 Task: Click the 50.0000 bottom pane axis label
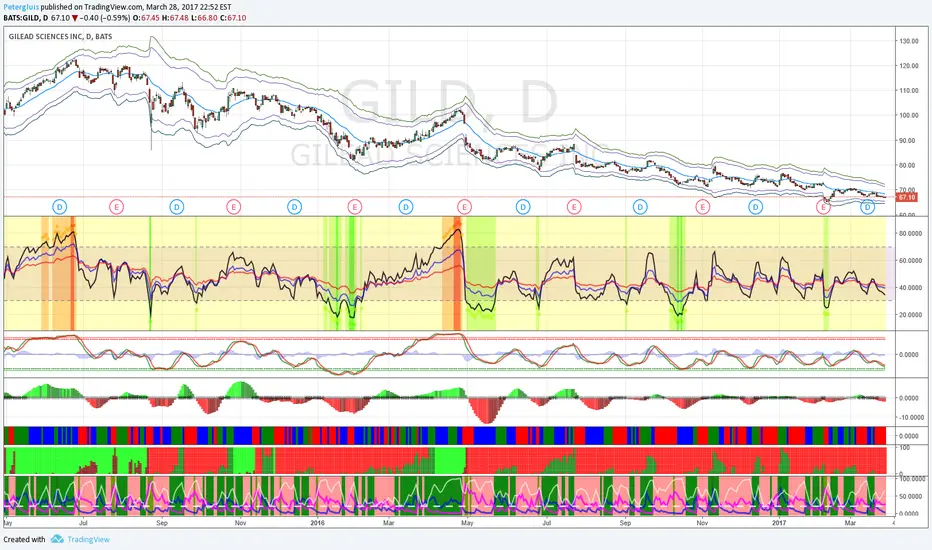point(910,496)
